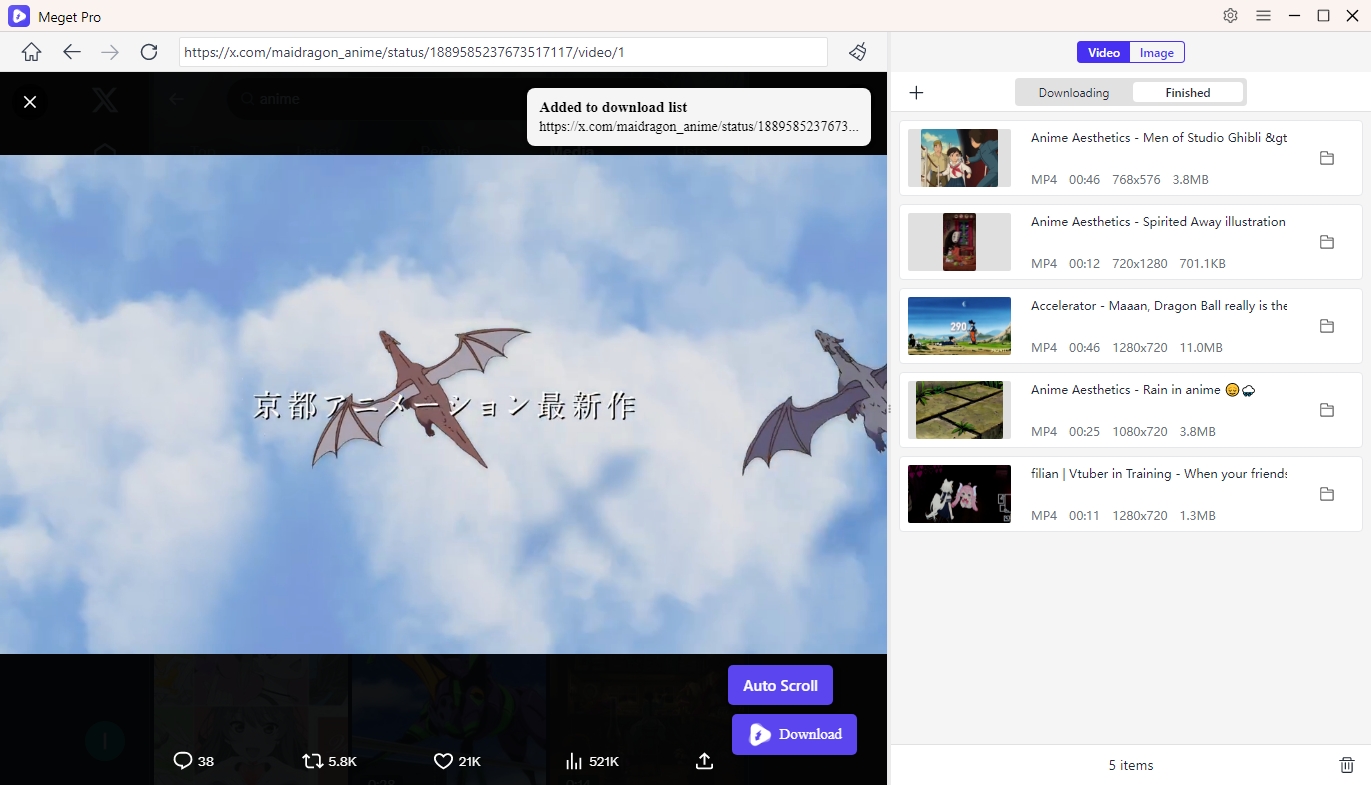This screenshot has height=785, width=1371.
Task: Click the '11.0MB' file size text
Action: 1202,348
